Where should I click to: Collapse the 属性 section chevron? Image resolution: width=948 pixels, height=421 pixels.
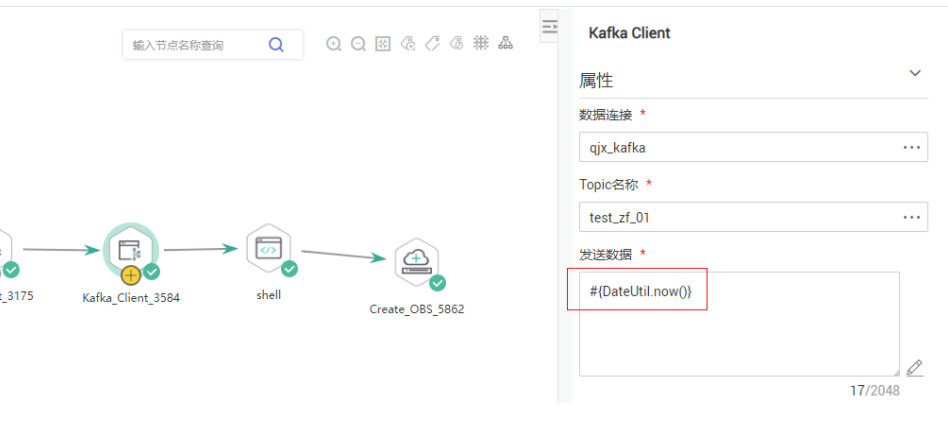[914, 73]
